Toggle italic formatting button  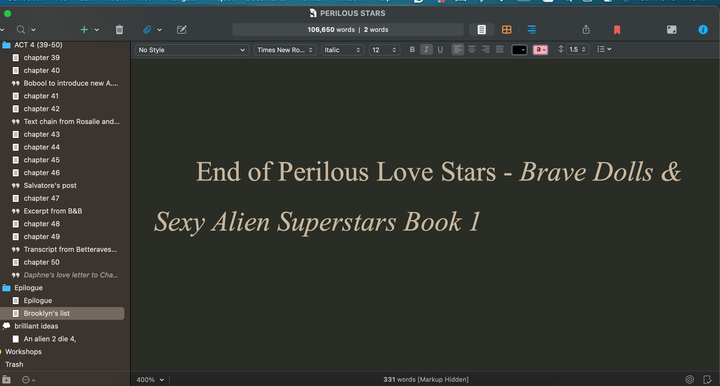click(x=426, y=50)
